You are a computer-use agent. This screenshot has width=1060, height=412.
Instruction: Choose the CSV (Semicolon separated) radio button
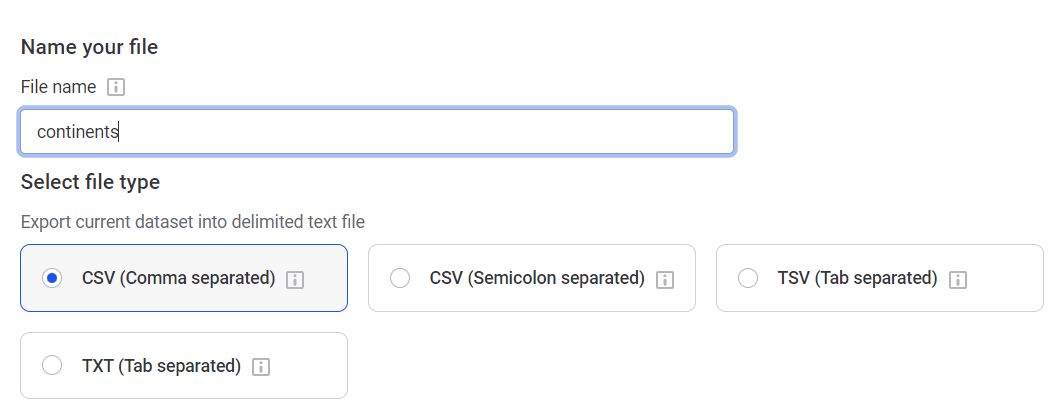click(x=400, y=279)
